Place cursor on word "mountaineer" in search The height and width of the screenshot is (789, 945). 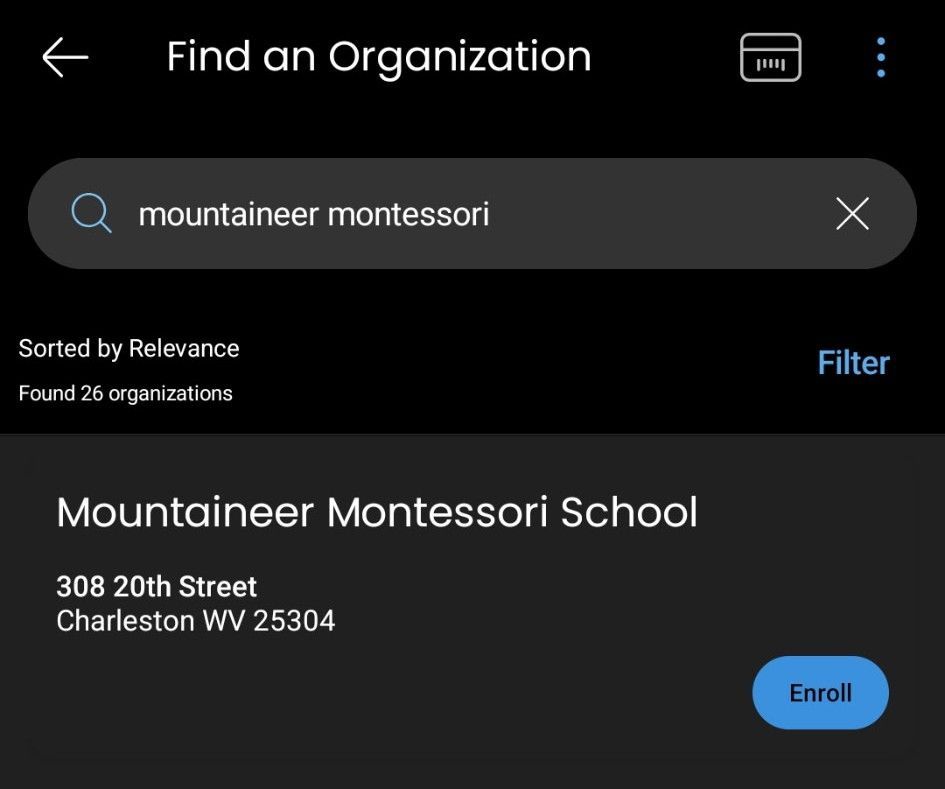pyautogui.click(x=228, y=215)
